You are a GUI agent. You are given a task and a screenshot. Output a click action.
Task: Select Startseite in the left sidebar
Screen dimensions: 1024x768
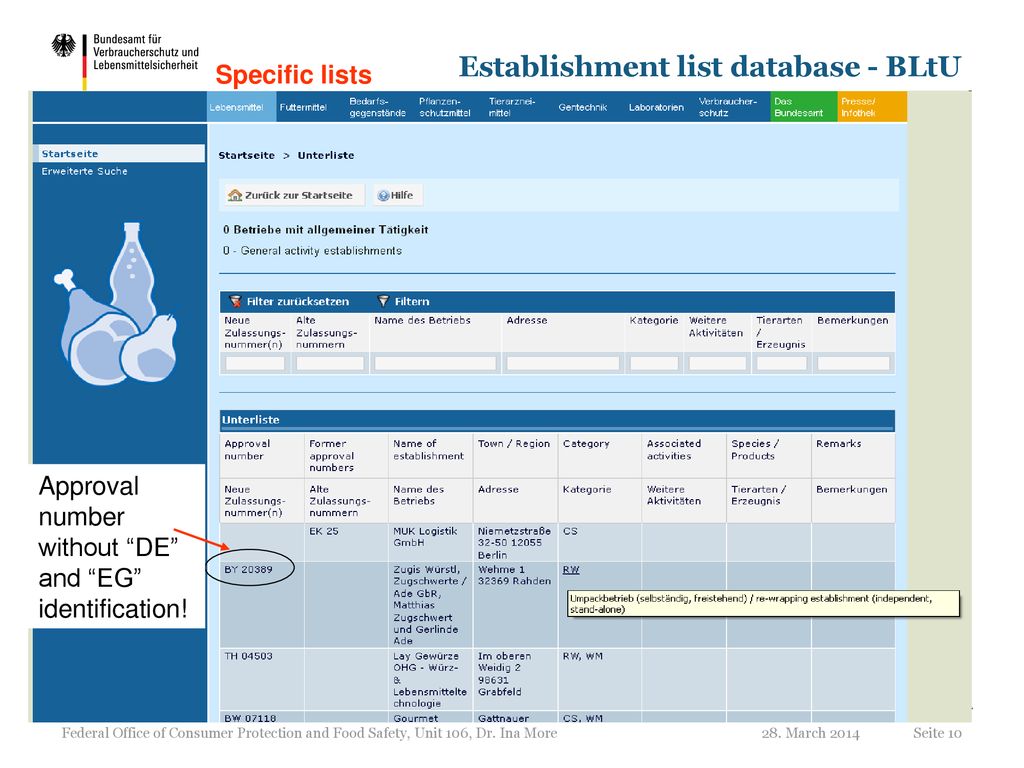click(119, 153)
